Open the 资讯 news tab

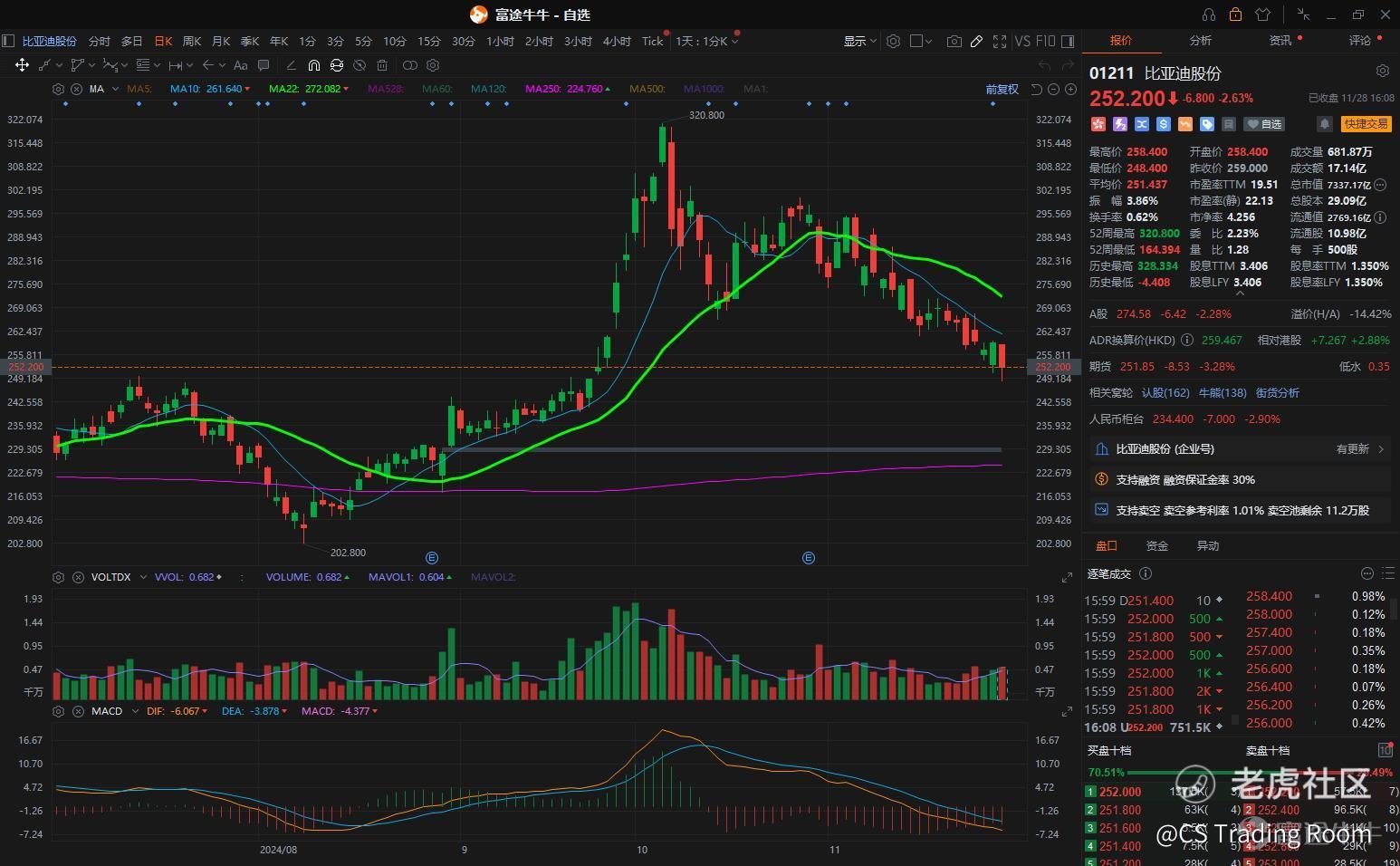tap(1280, 40)
